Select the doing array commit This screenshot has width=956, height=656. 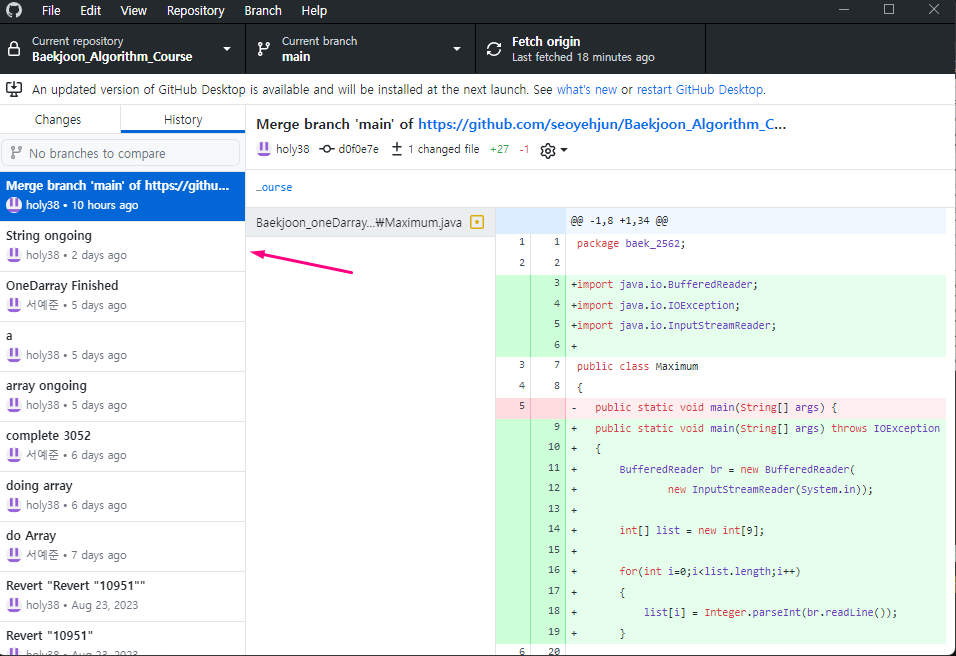pyautogui.click(x=123, y=496)
